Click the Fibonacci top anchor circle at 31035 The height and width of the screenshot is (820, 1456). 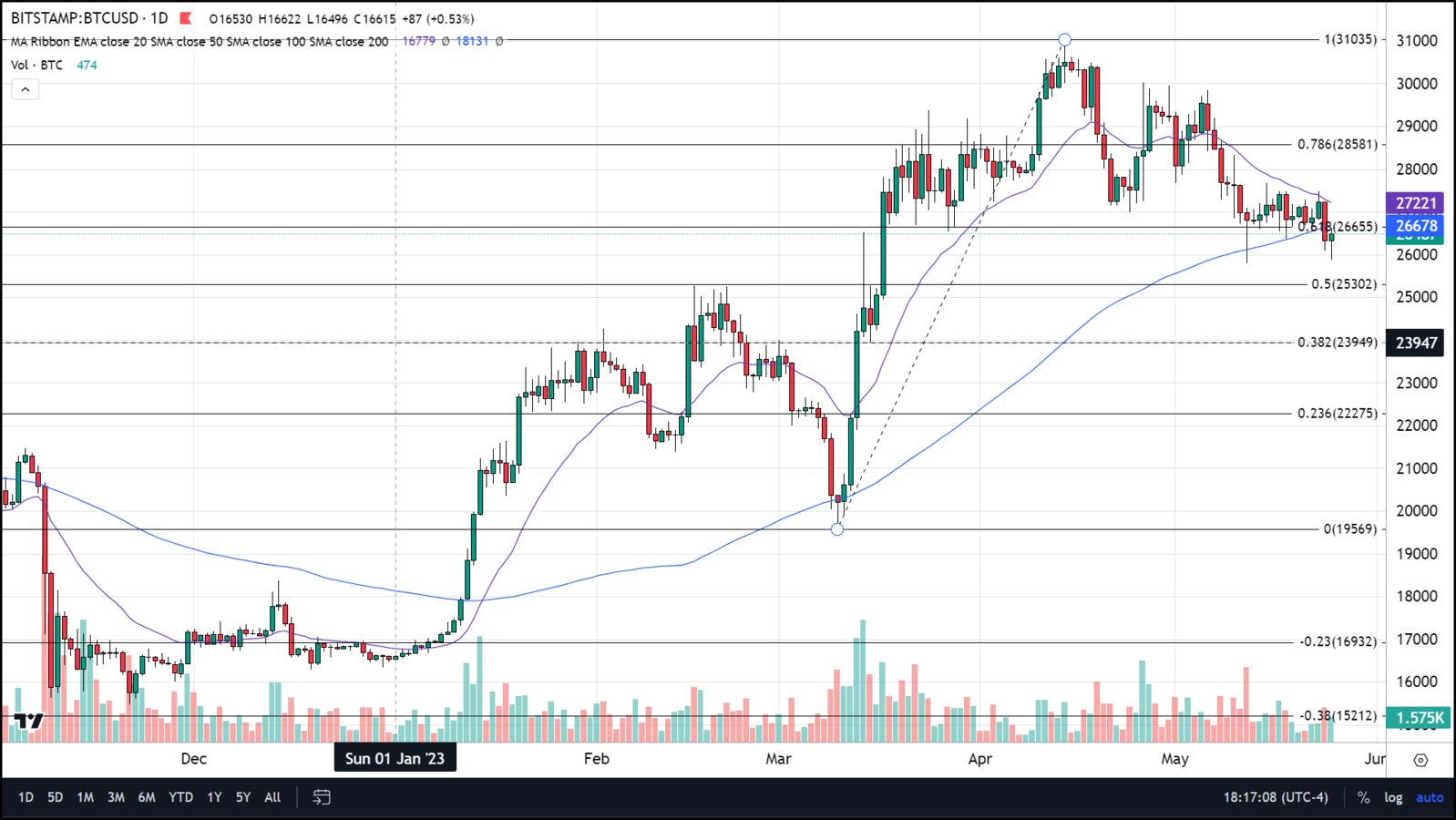(x=1064, y=40)
